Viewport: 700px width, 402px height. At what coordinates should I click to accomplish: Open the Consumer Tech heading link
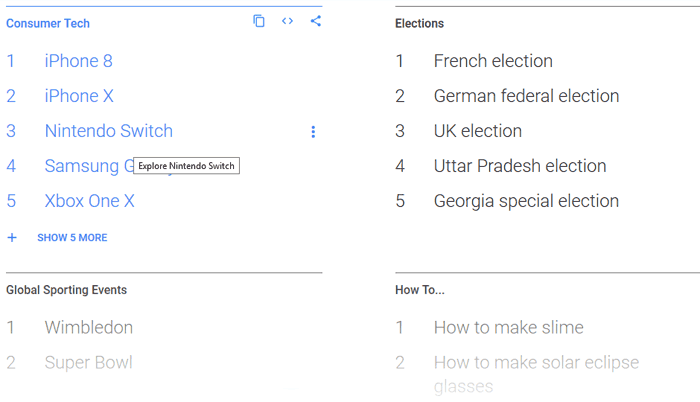(x=48, y=23)
